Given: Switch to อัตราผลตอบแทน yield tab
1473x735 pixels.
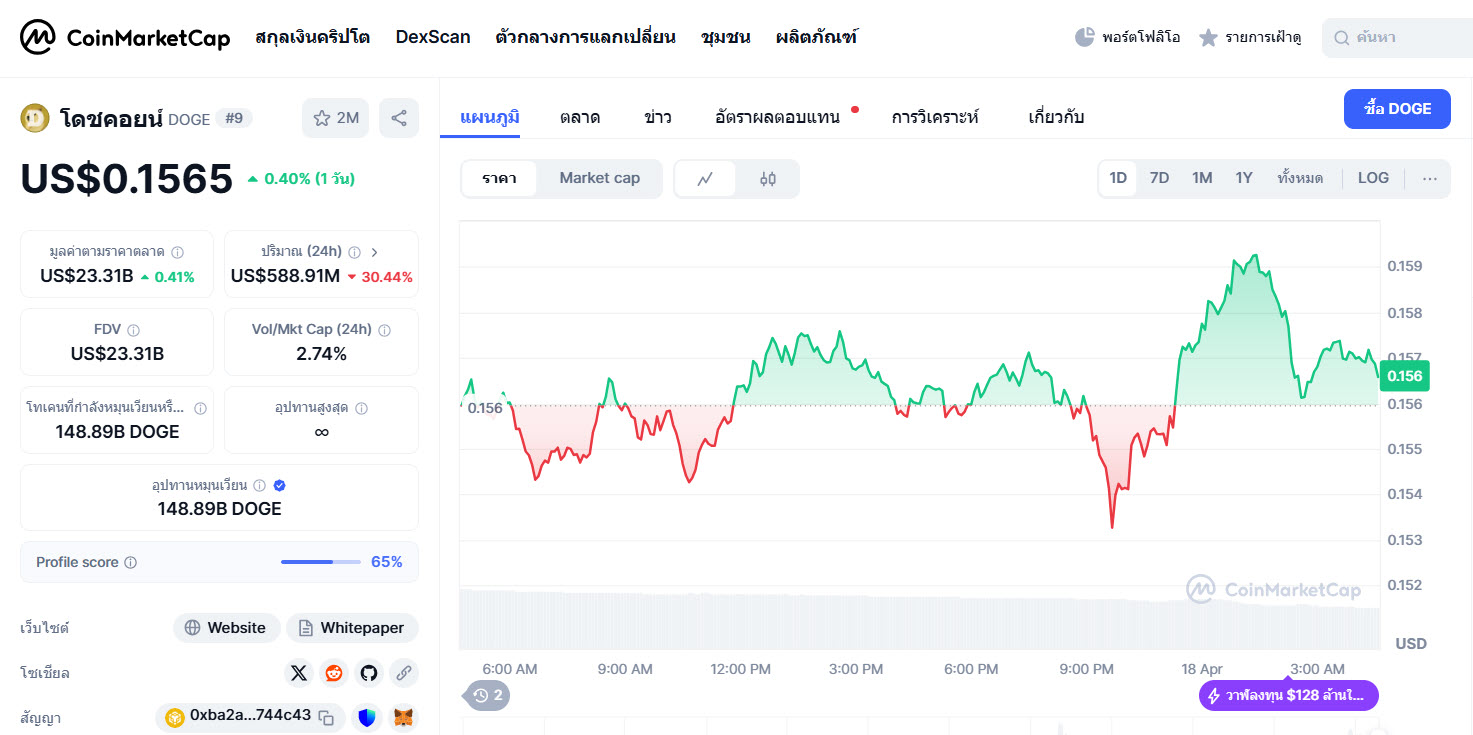Looking at the screenshot, I should (x=777, y=117).
